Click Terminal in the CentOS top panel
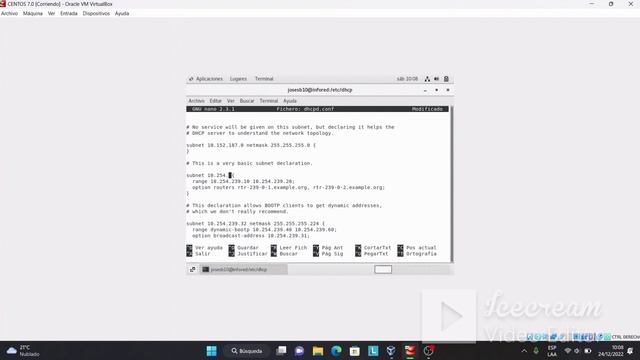Screen dimensions: 640x360 [x=264, y=79]
